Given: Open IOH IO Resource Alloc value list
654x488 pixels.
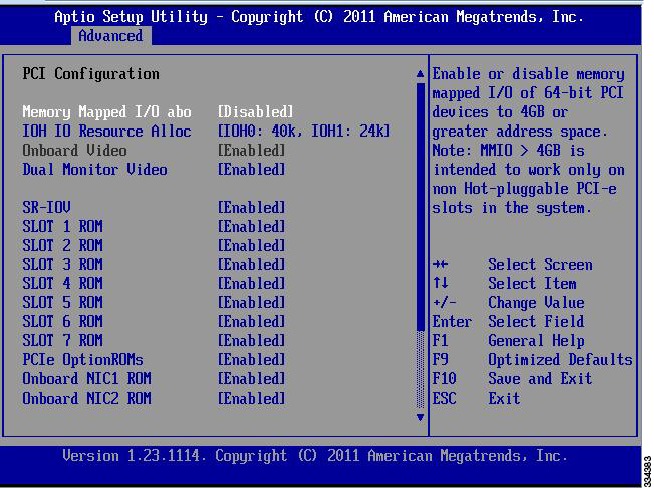Looking at the screenshot, I should (x=304, y=131).
